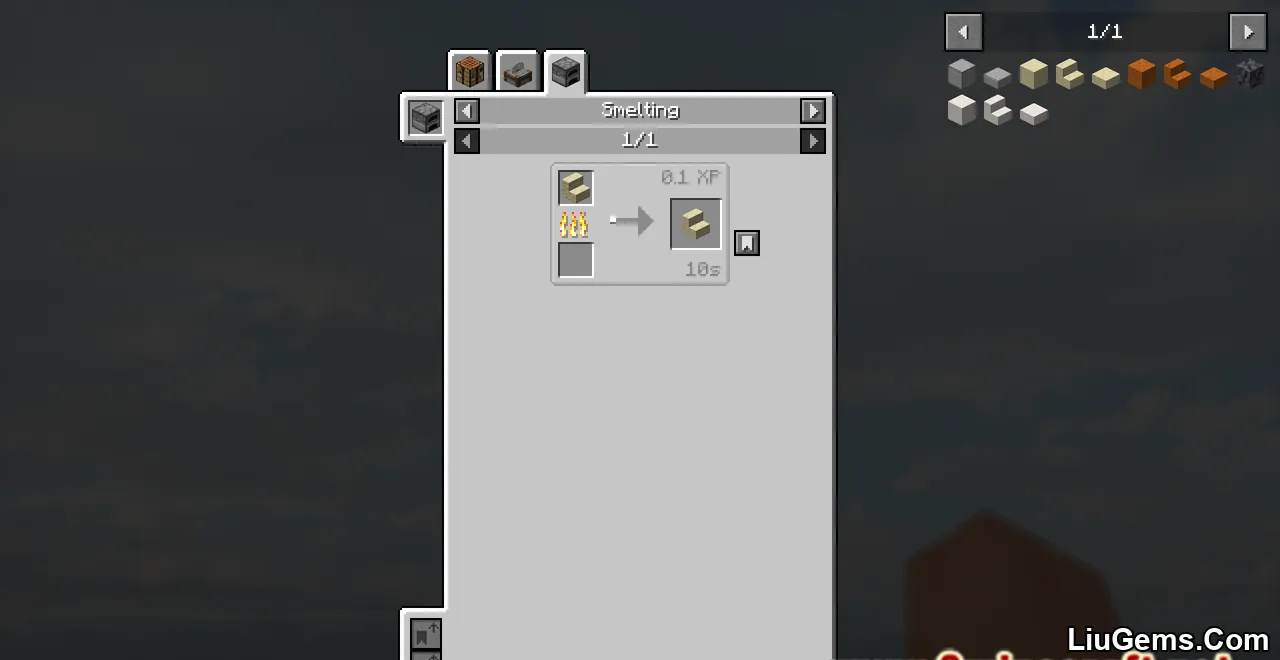The width and height of the screenshot is (1280, 660).
Task: Click the empty furnace fuel slot
Action: tap(576, 260)
